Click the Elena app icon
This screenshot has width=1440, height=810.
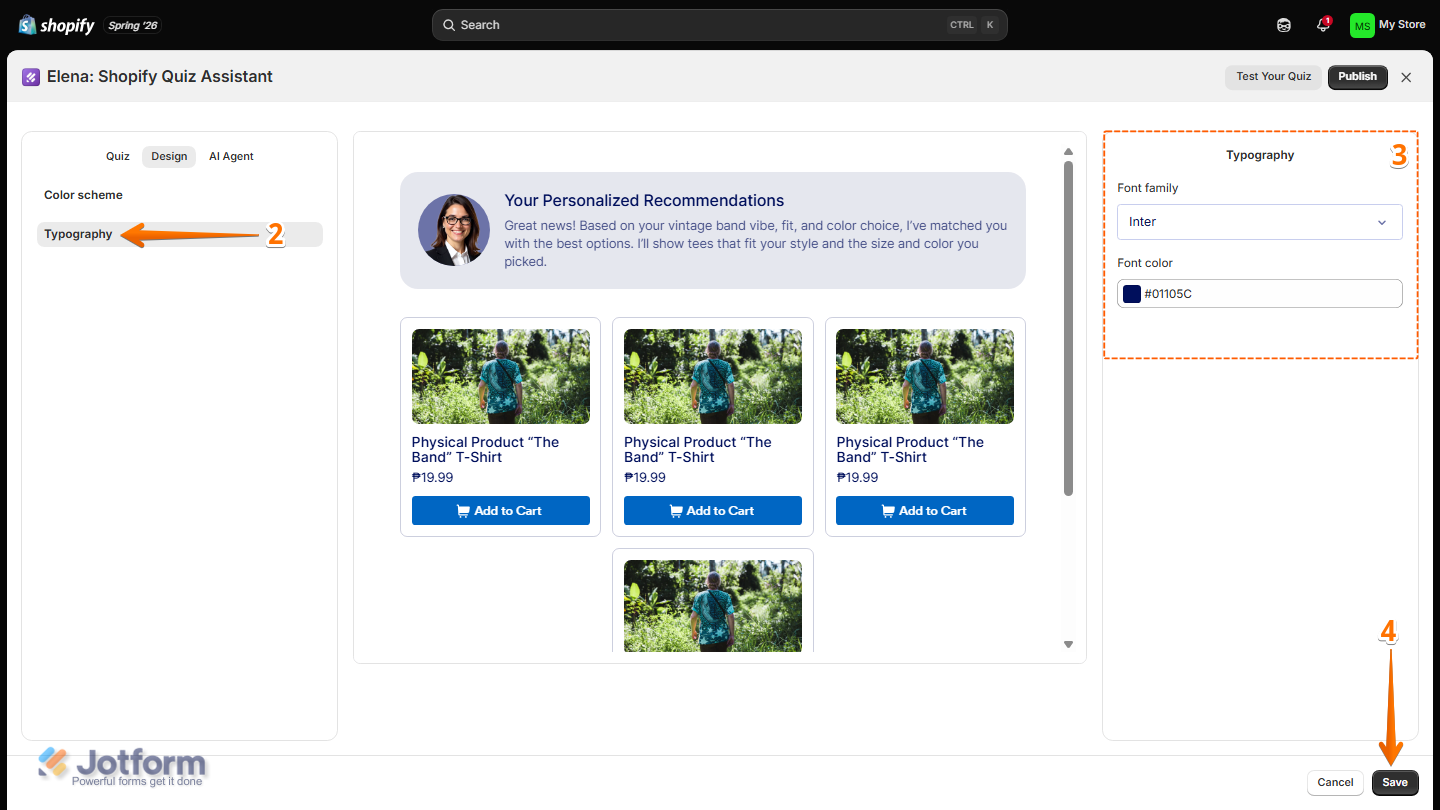click(31, 77)
